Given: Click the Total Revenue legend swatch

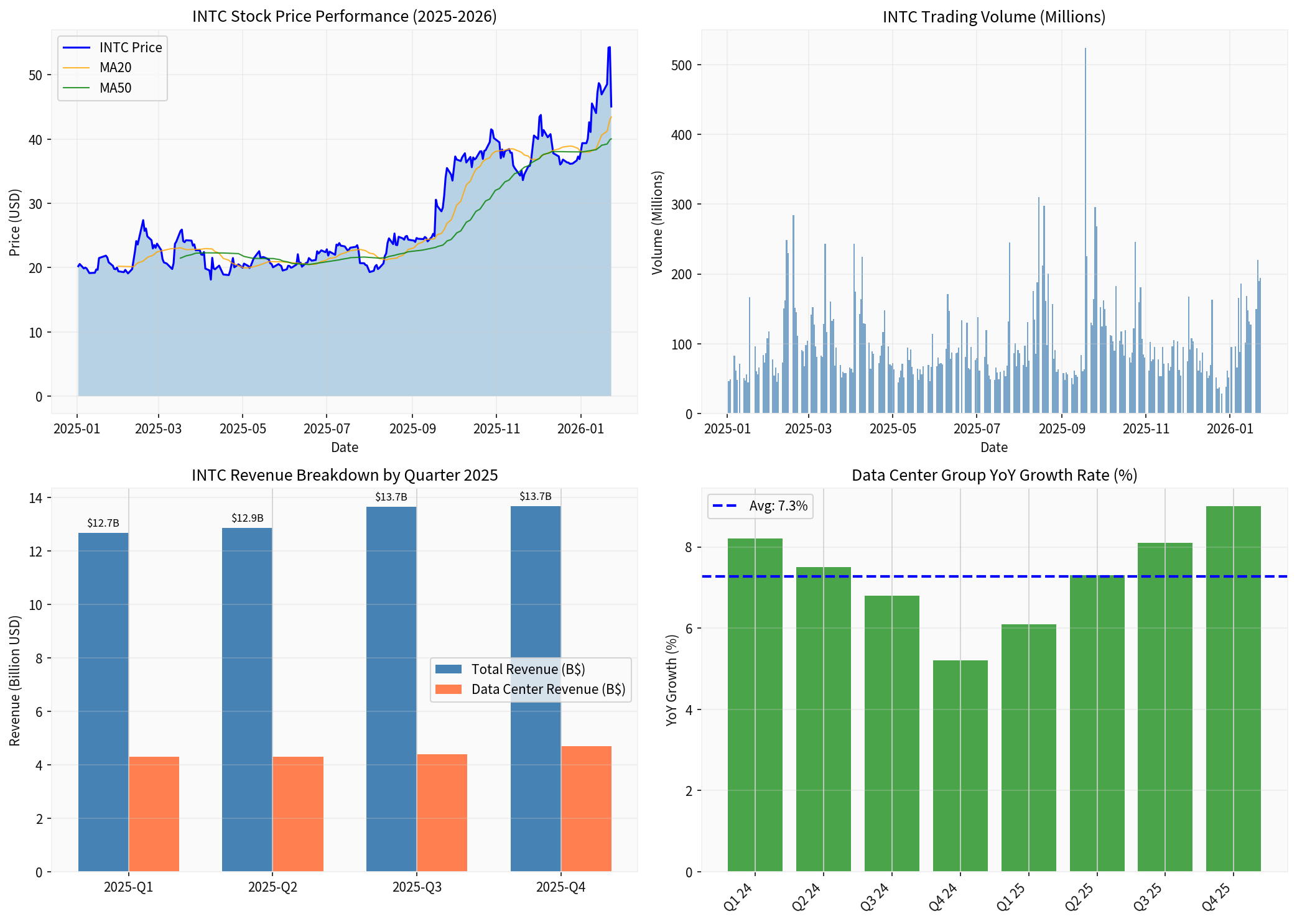Looking at the screenshot, I should (448, 669).
